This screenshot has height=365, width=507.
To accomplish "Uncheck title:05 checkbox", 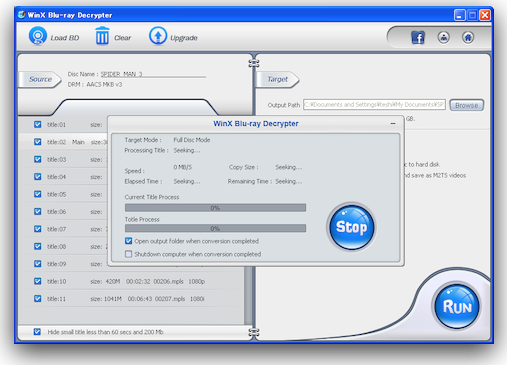I will [38, 194].
